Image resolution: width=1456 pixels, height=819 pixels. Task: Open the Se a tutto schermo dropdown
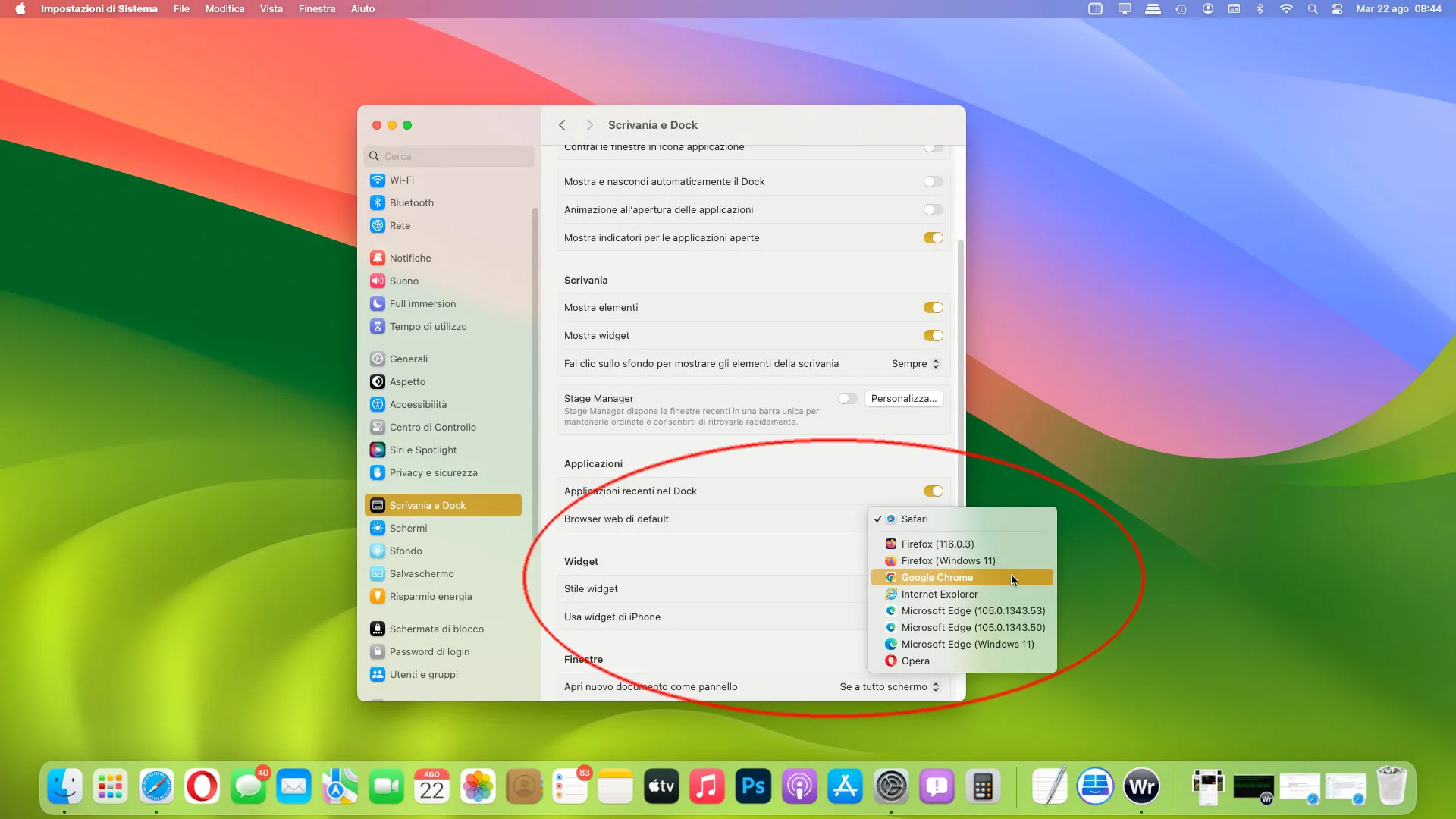pos(887,686)
